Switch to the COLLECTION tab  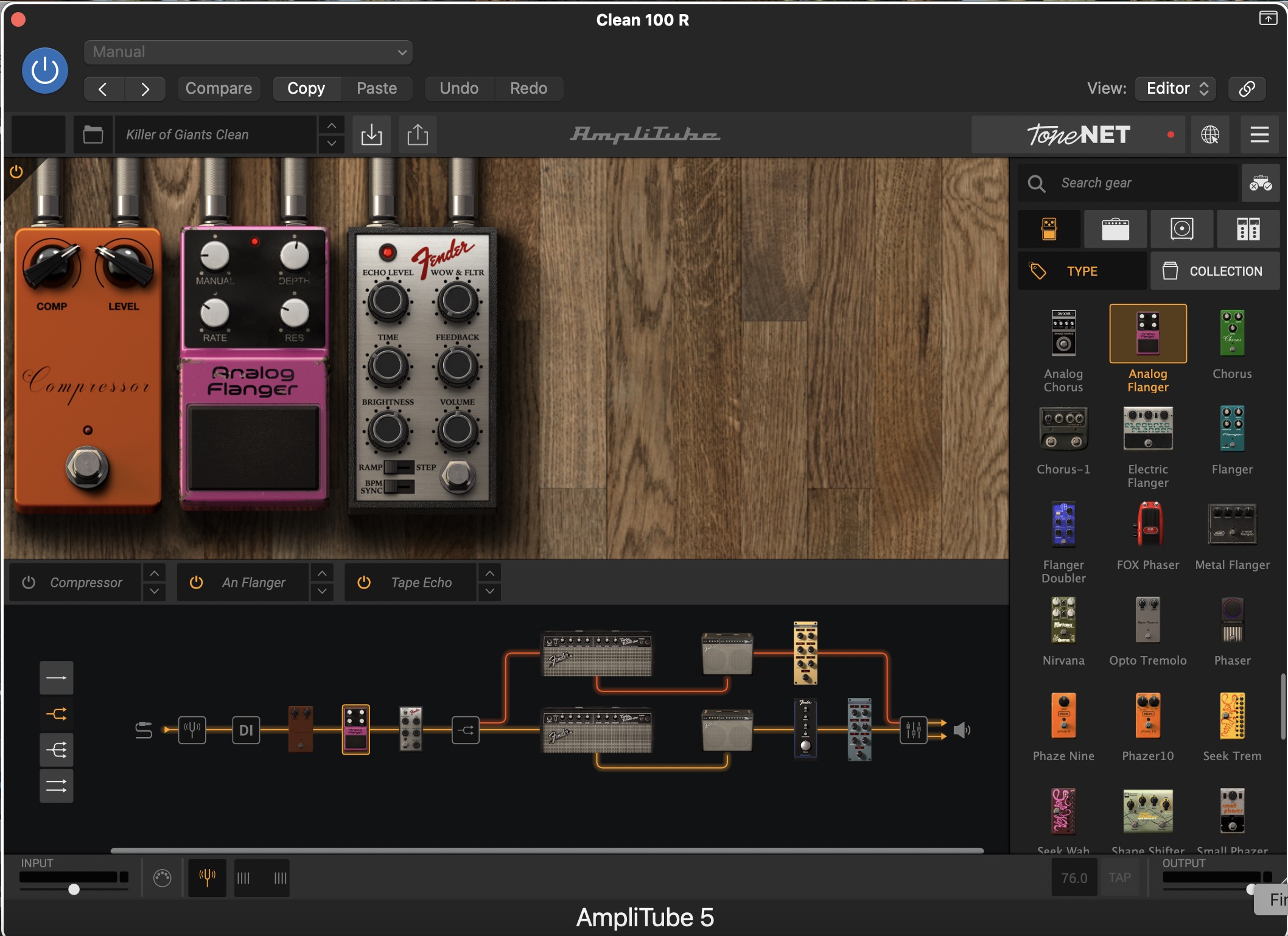(x=1214, y=271)
